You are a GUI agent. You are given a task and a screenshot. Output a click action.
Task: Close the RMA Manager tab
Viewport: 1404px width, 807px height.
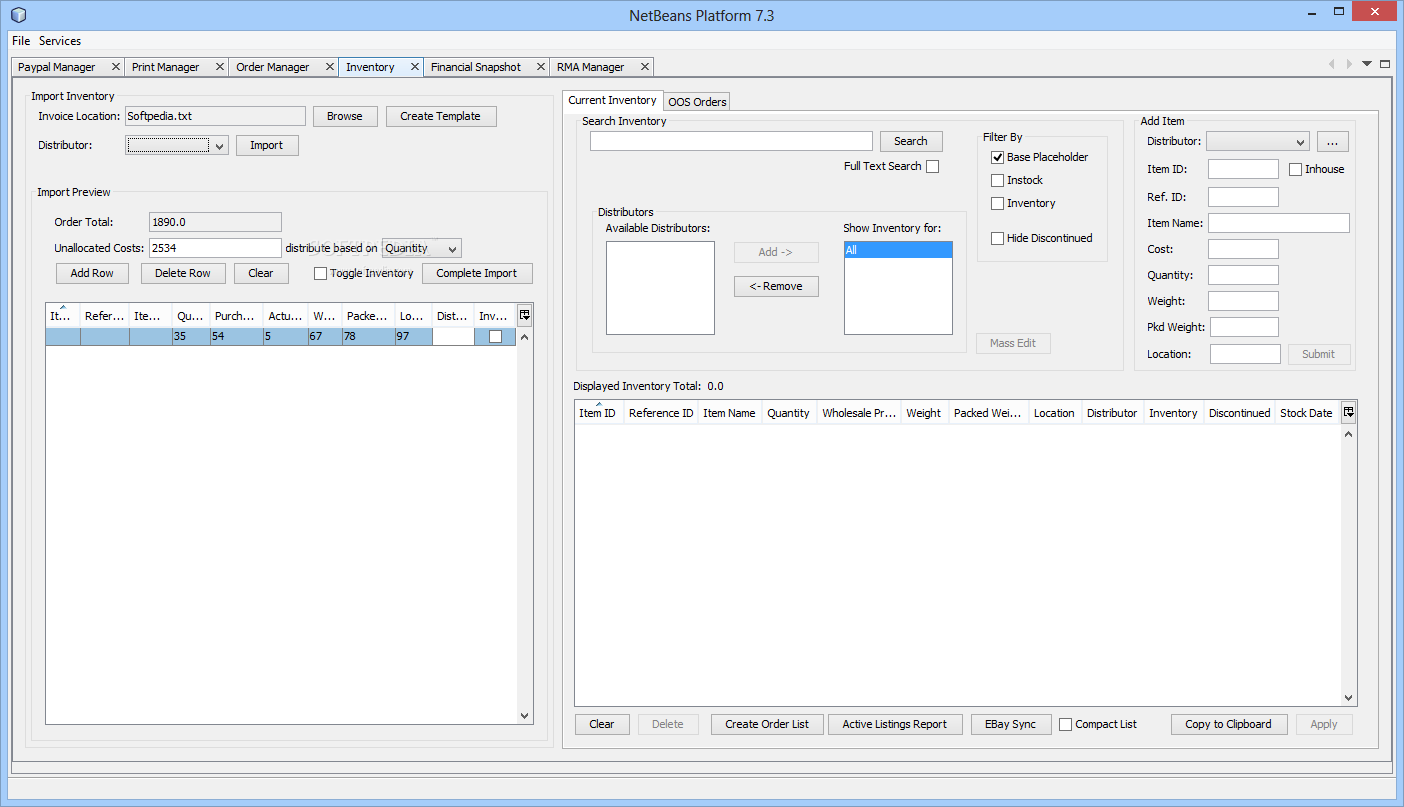(x=644, y=67)
